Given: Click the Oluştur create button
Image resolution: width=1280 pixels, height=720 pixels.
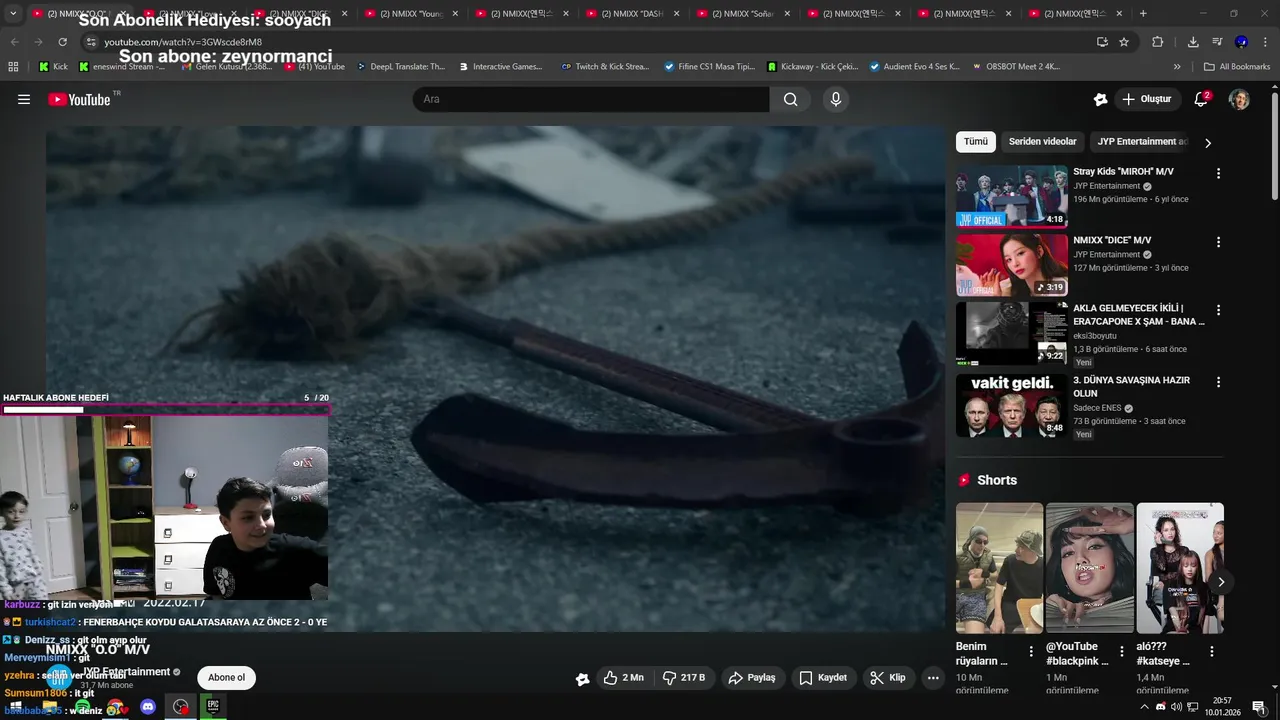Looking at the screenshot, I should pyautogui.click(x=1147, y=99).
